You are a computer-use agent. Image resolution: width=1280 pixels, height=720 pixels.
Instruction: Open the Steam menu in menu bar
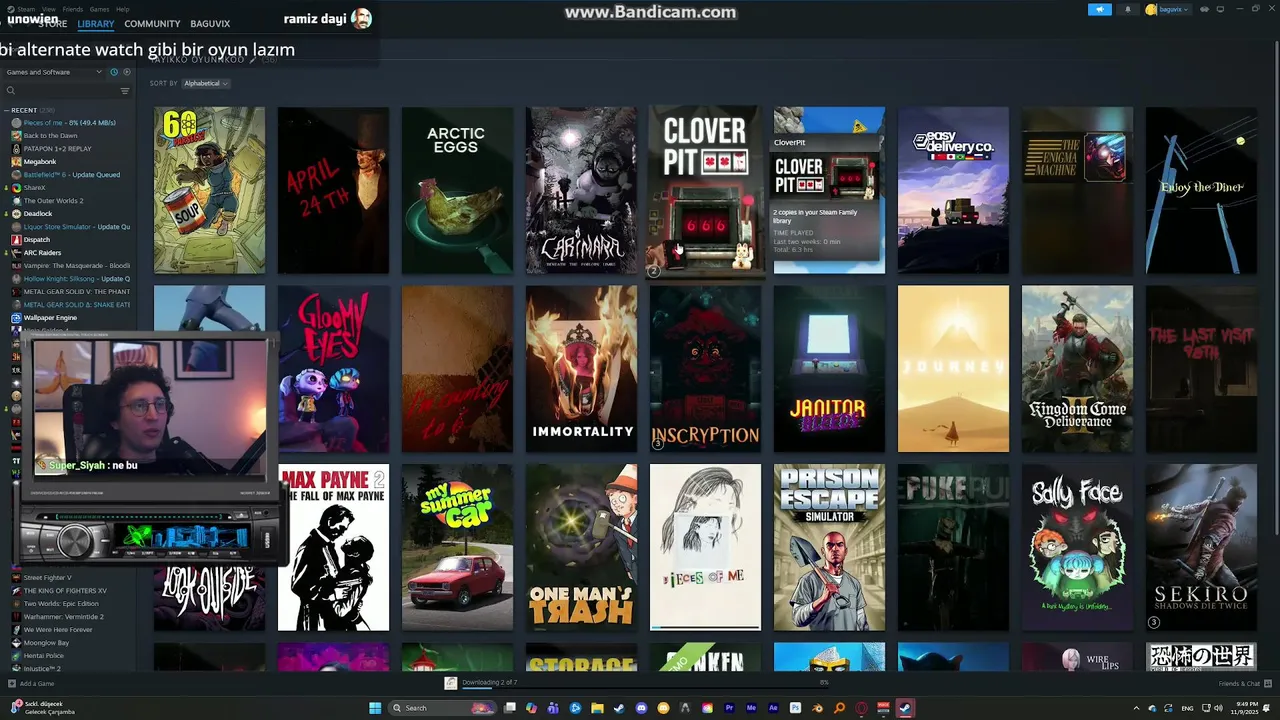(26, 9)
